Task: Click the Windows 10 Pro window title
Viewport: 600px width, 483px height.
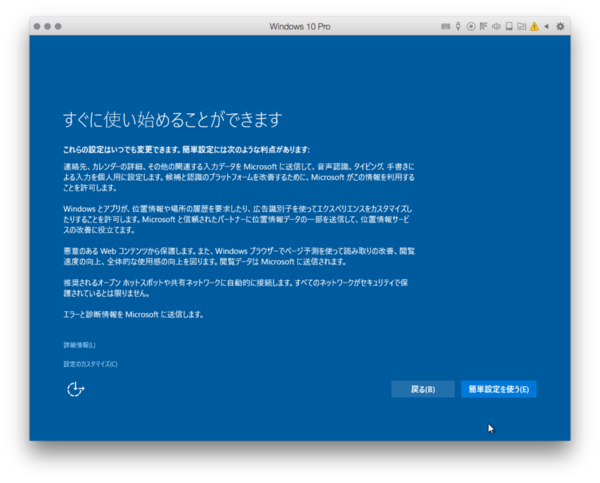Action: coord(300,26)
